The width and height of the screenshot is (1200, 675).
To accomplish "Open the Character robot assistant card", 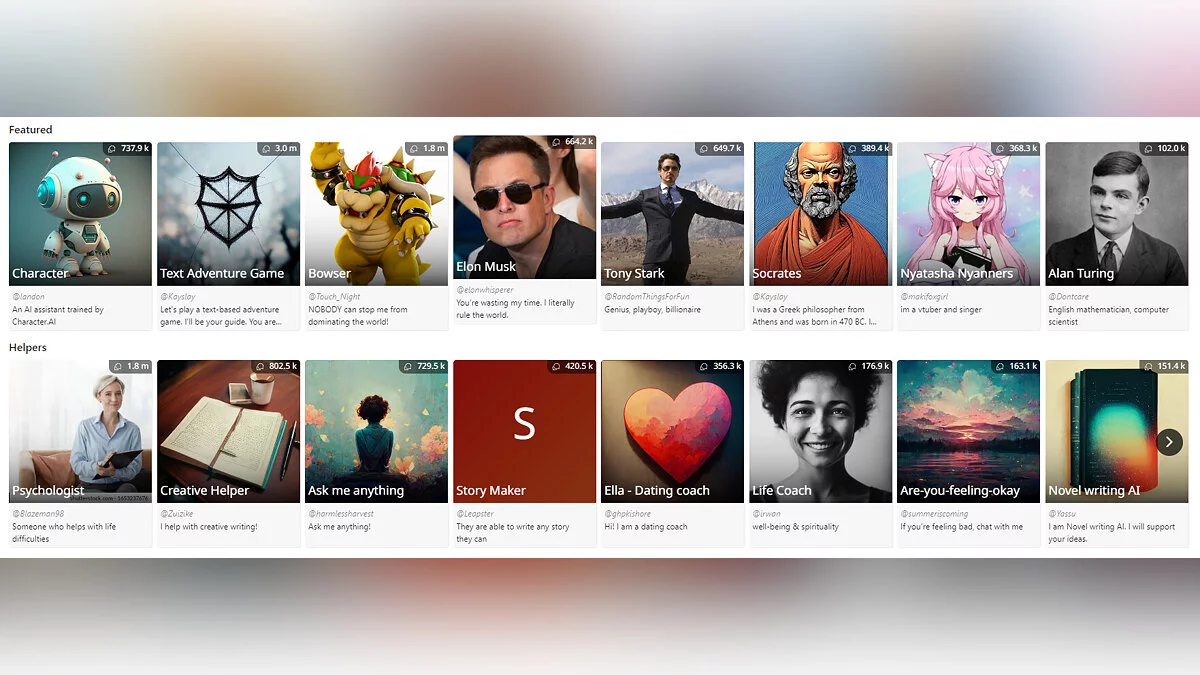I will [x=80, y=236].
